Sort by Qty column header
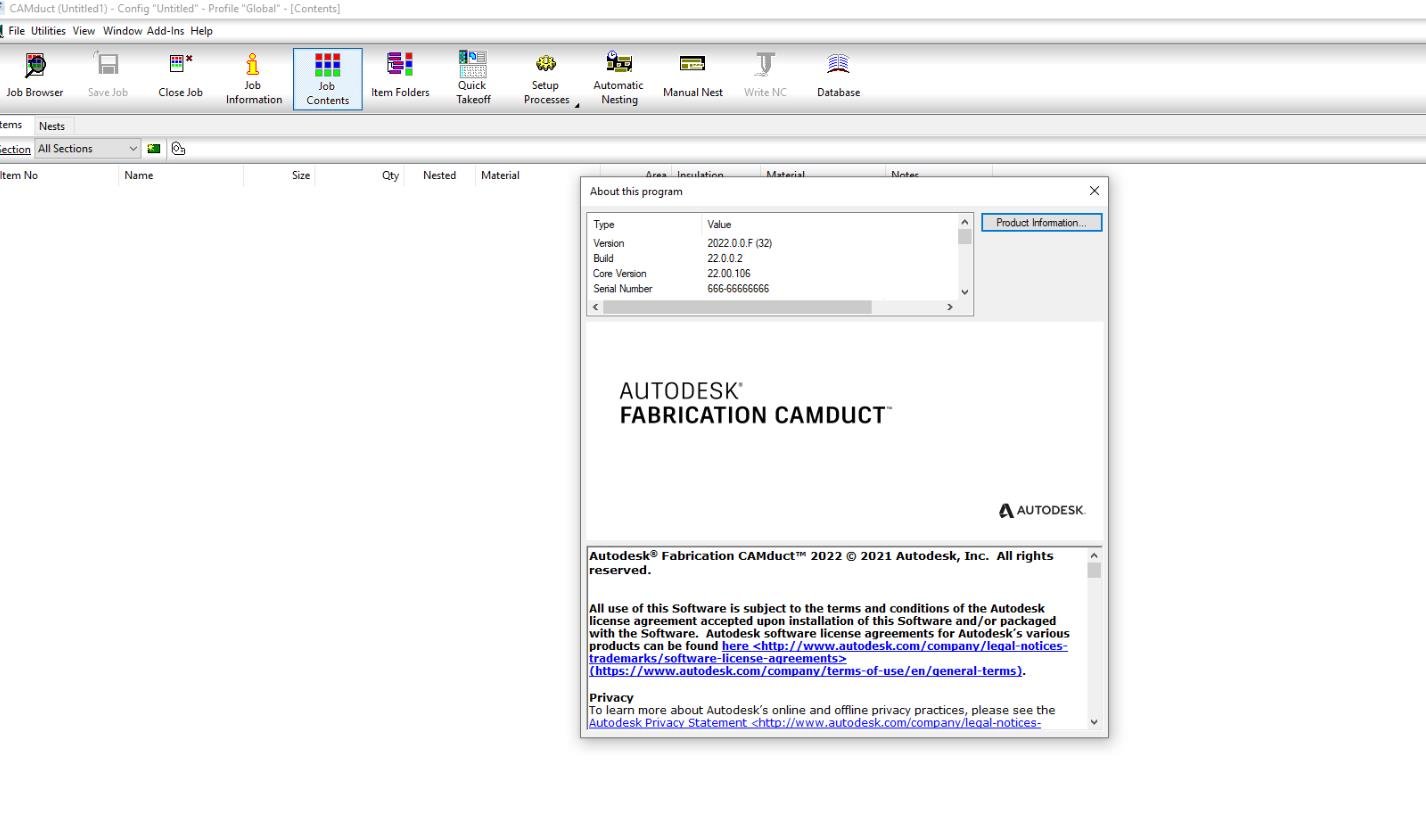 [x=361, y=175]
